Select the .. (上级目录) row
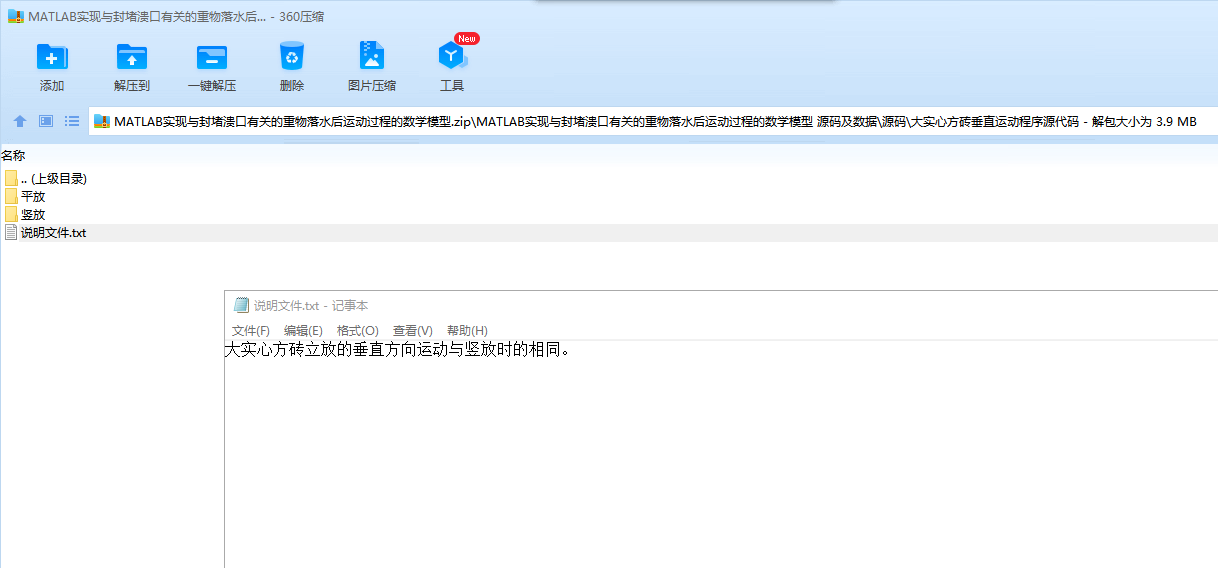Screen dimensions: 1218x568 point(609,178)
